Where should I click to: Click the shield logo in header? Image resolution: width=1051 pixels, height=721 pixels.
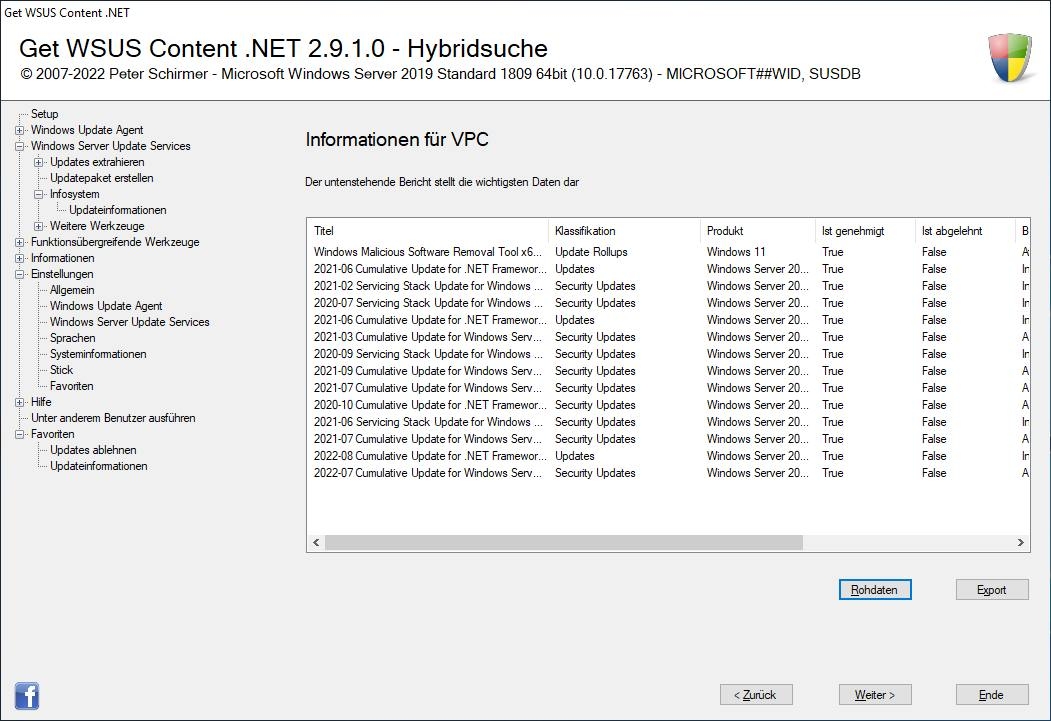[x=1009, y=58]
